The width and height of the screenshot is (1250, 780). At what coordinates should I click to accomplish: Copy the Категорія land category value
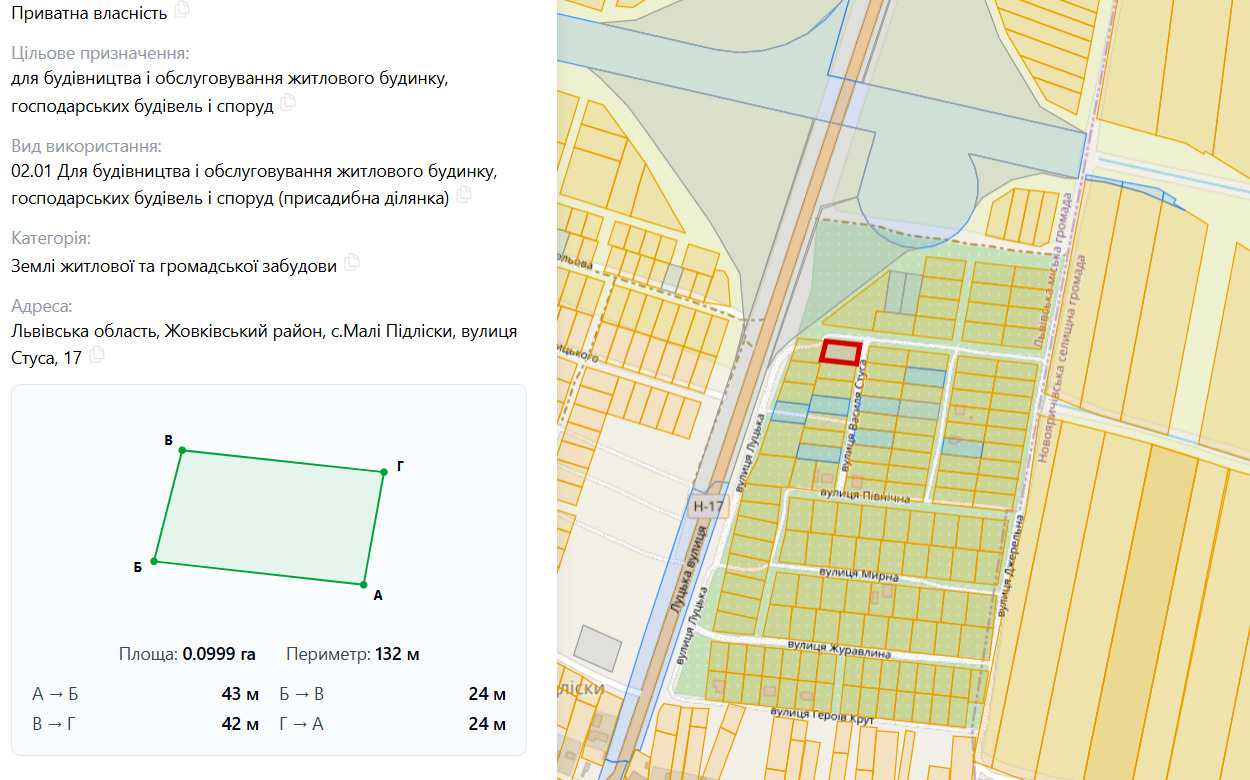[351, 263]
